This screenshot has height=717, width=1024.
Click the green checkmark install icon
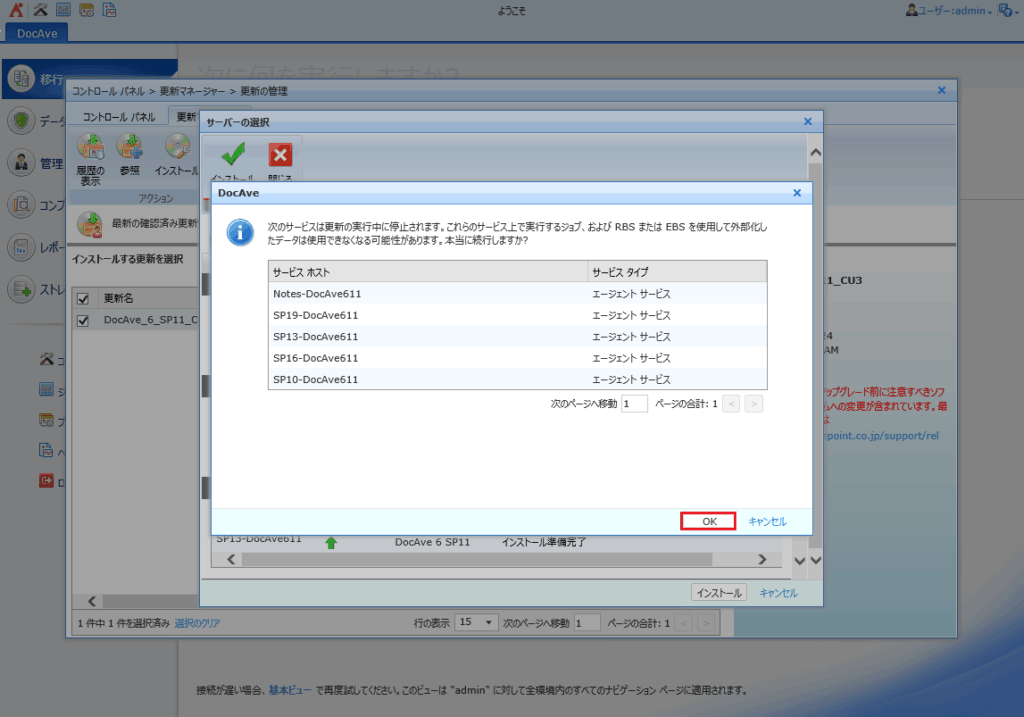[233, 155]
